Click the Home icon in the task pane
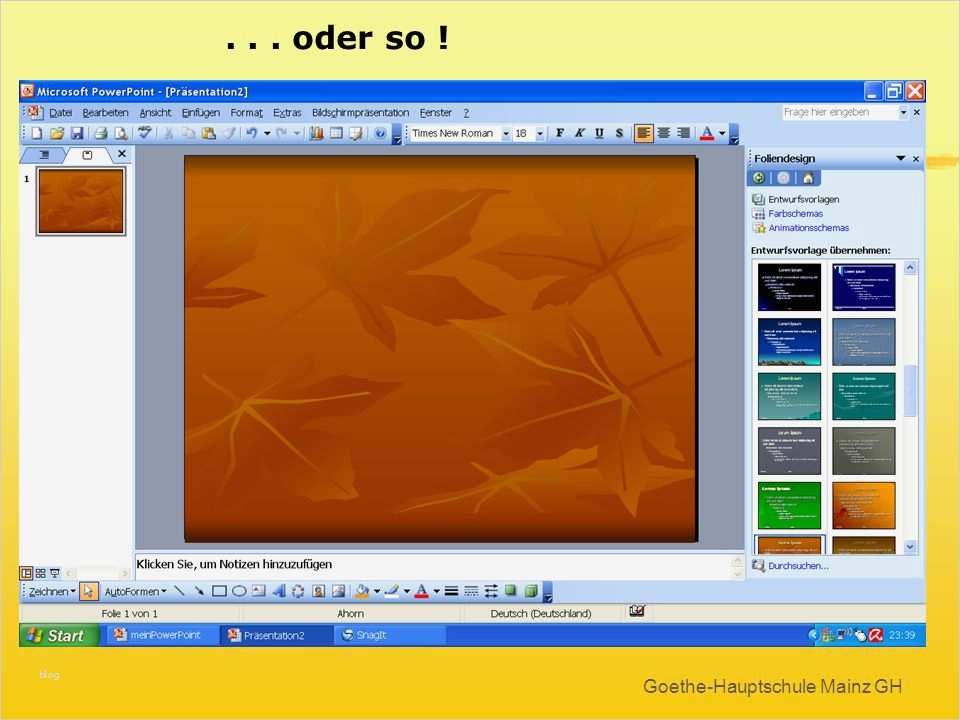Viewport: 960px width, 720px height. tap(808, 178)
